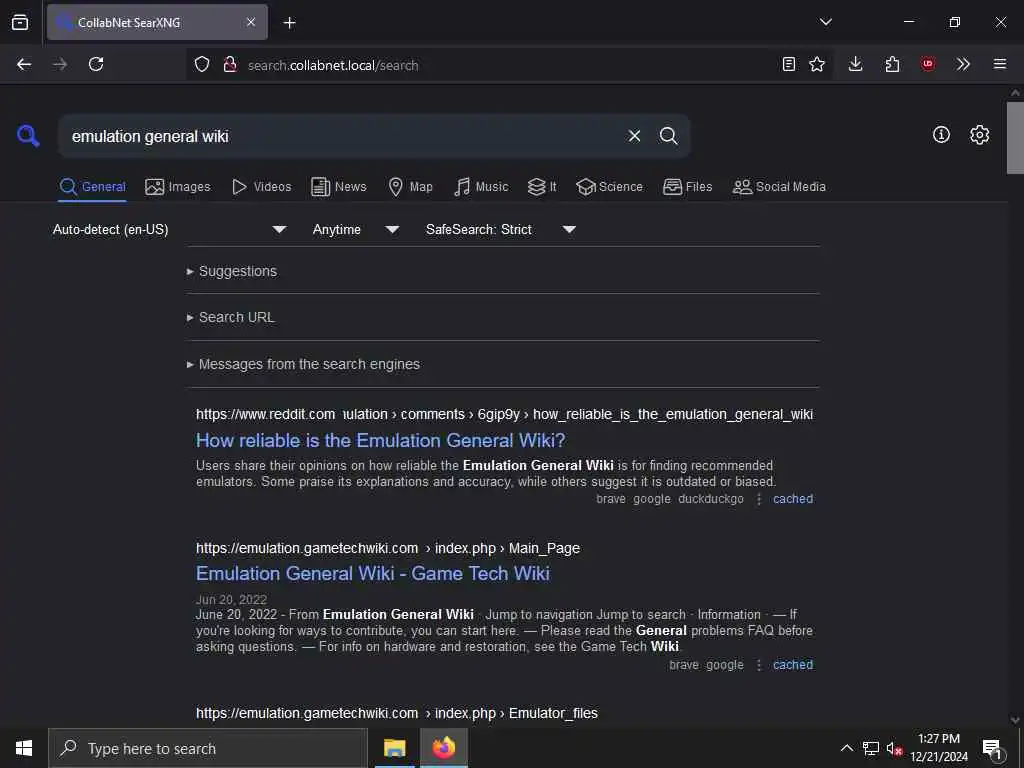Click the Windows taskbar search box
1024x768 pixels.
[208, 748]
